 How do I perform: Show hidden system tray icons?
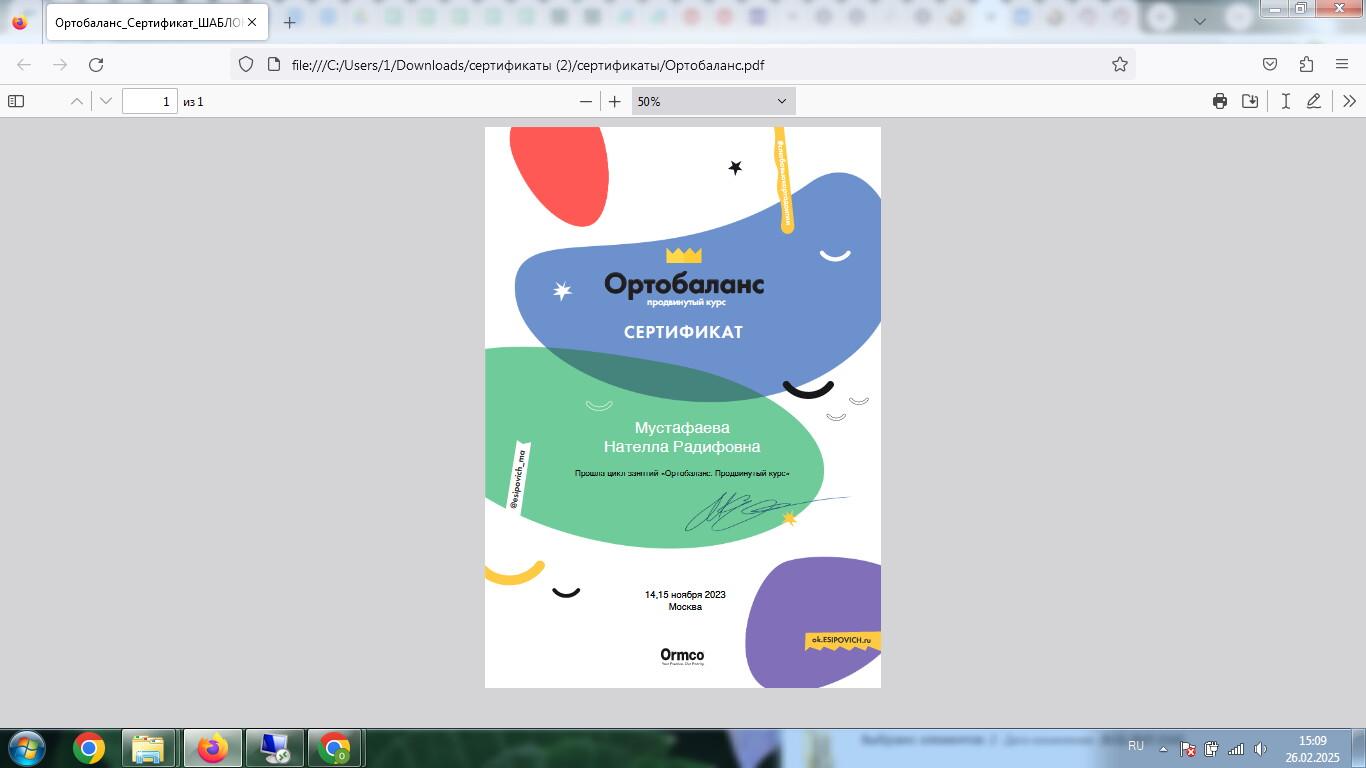1163,748
